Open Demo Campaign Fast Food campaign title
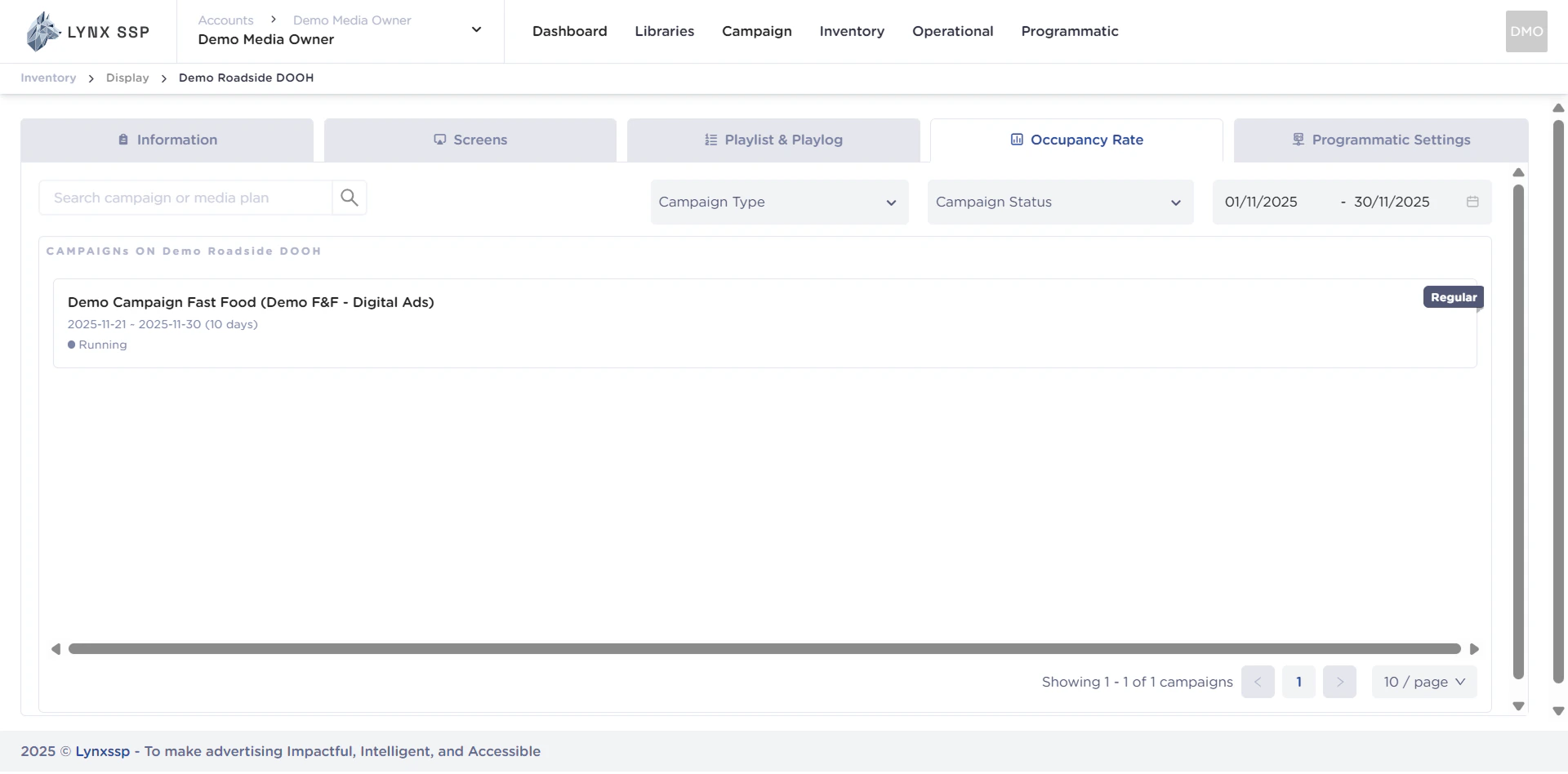Image resolution: width=1568 pixels, height=774 pixels. pos(251,302)
